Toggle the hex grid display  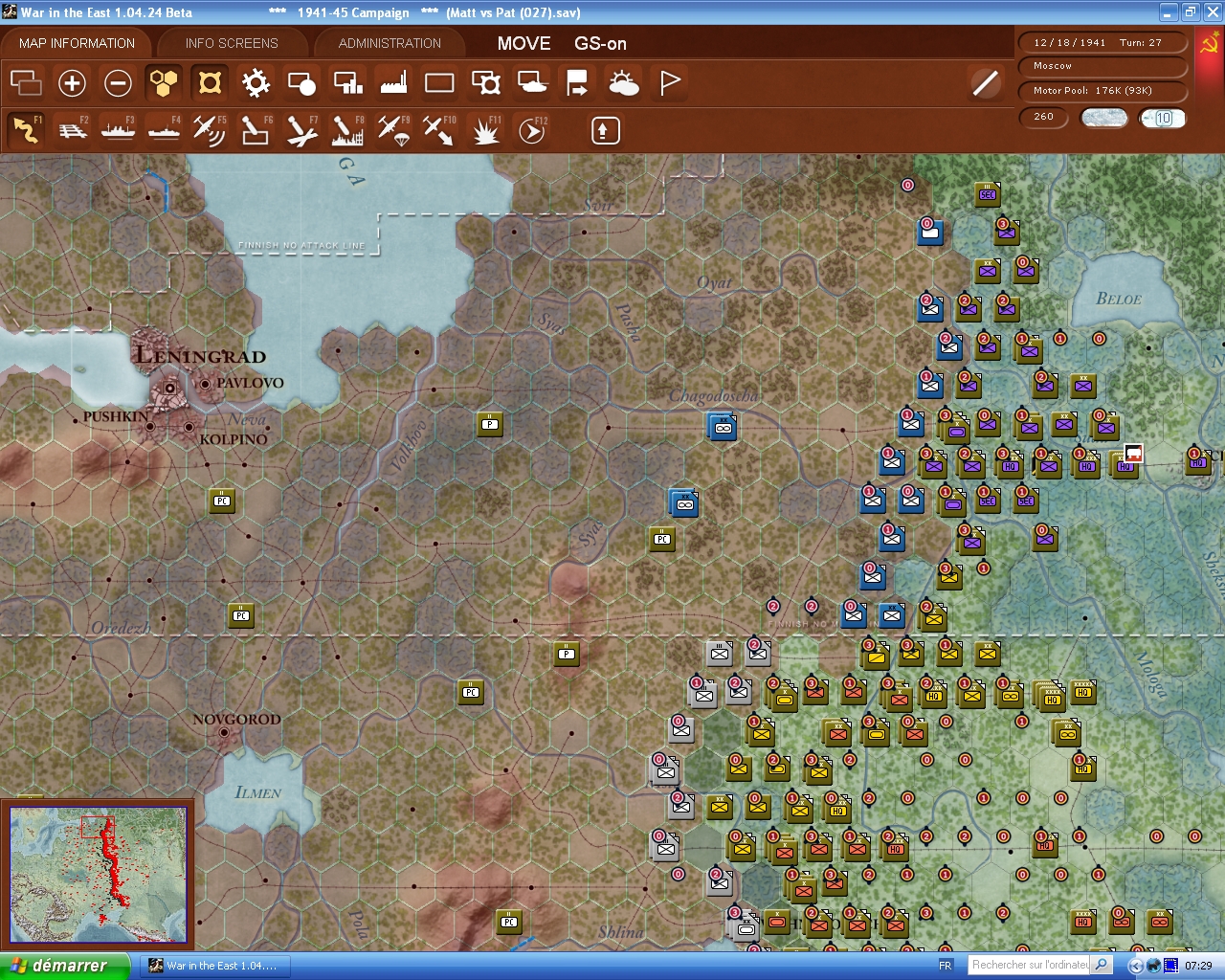(164, 83)
